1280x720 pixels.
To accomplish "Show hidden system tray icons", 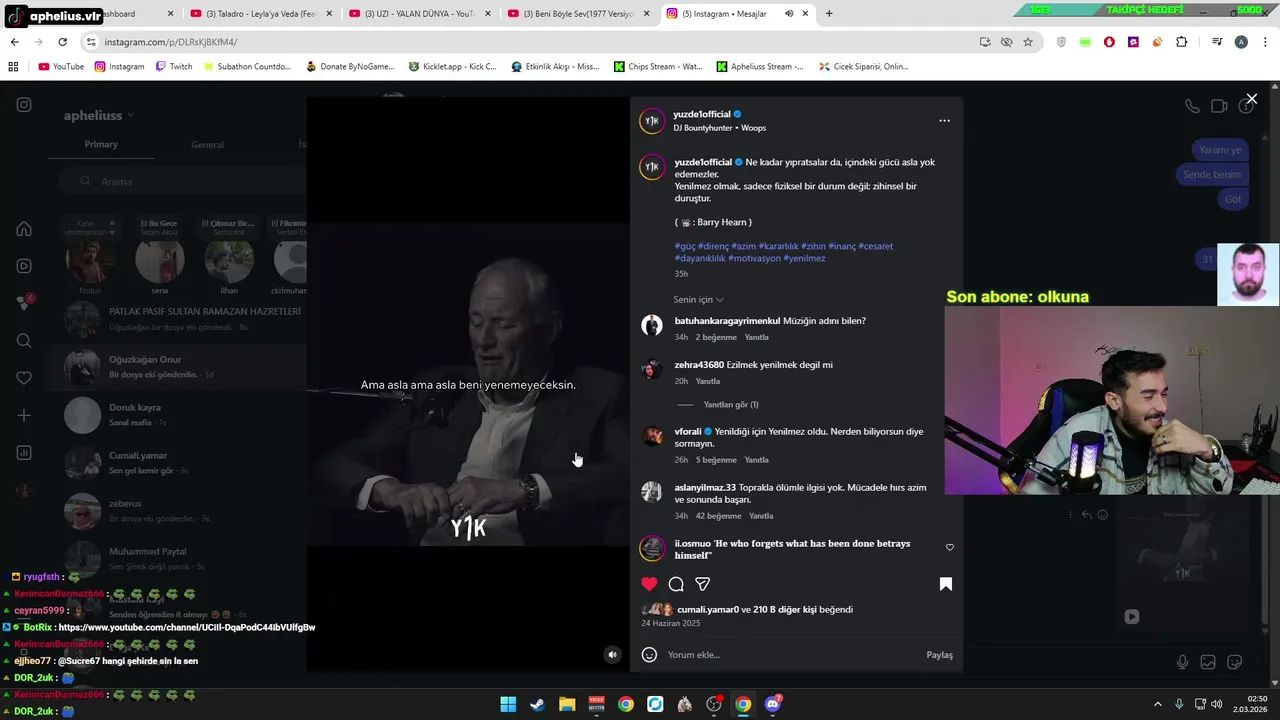I will point(1157,704).
